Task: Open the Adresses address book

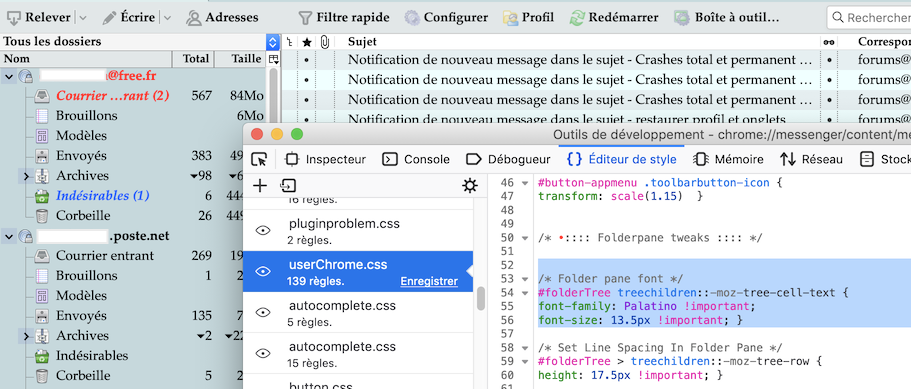Action: 222,17
